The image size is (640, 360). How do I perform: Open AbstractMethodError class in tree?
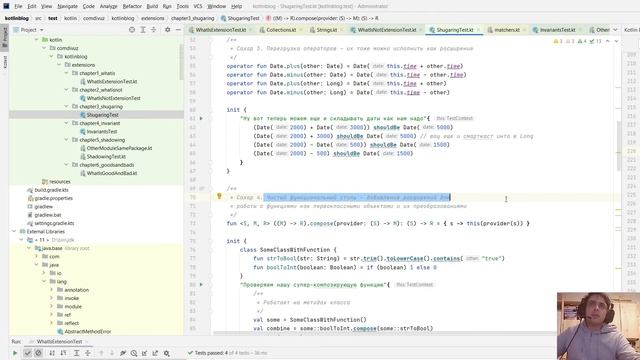[x=88, y=331]
